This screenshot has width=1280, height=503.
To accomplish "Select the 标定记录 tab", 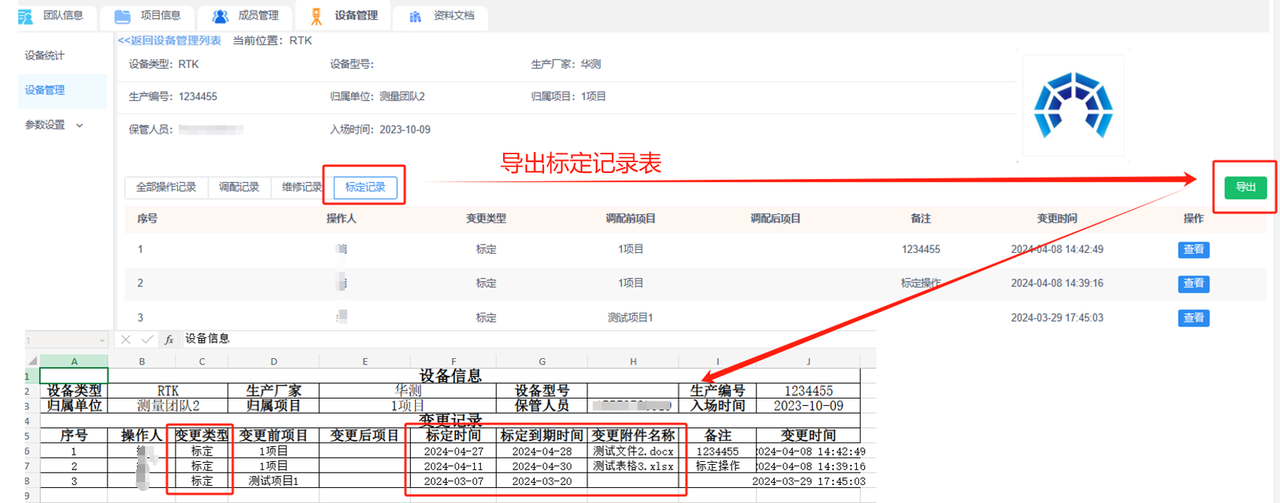I will pyautogui.click(x=365, y=187).
